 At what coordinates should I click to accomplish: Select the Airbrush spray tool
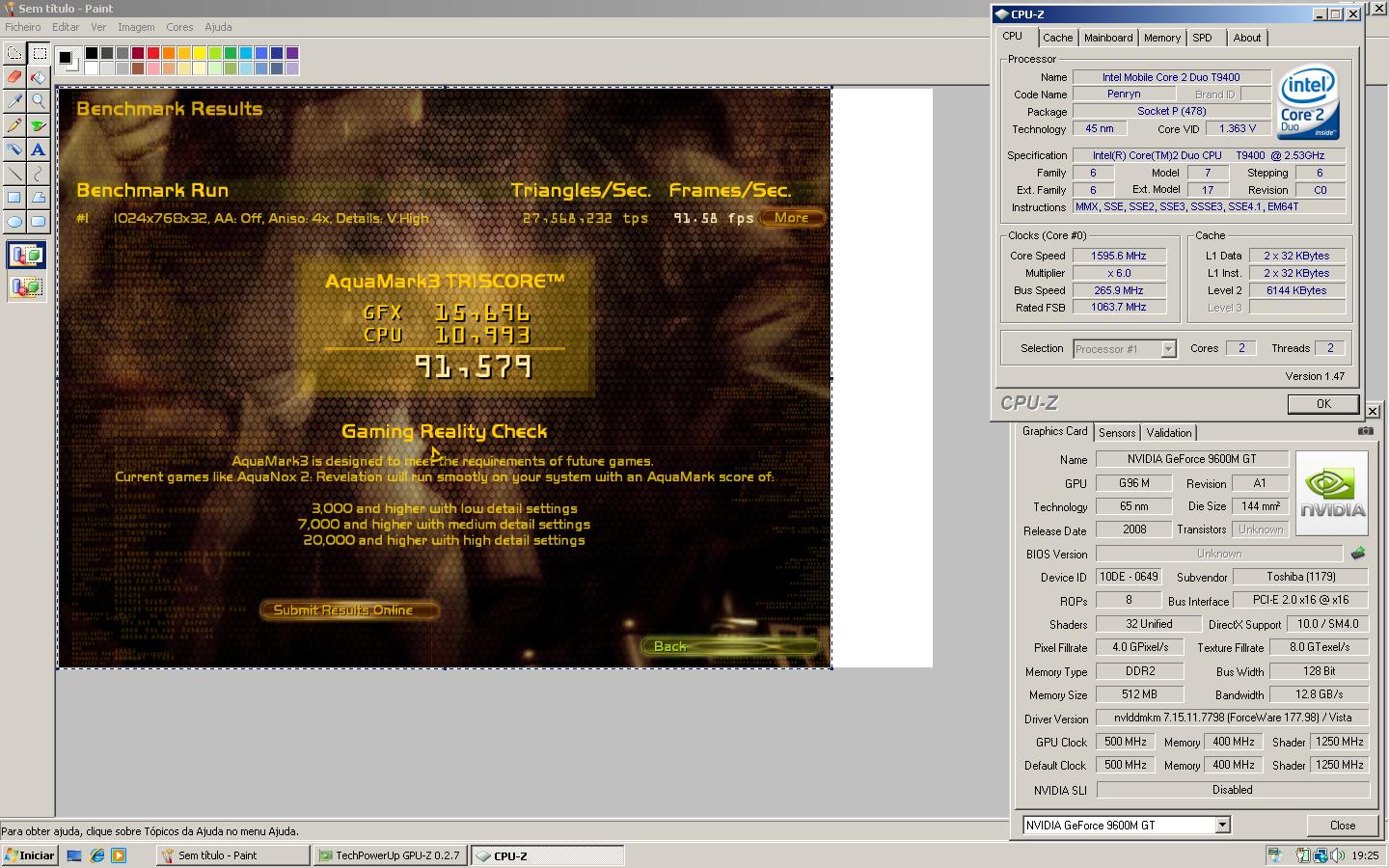click(14, 149)
